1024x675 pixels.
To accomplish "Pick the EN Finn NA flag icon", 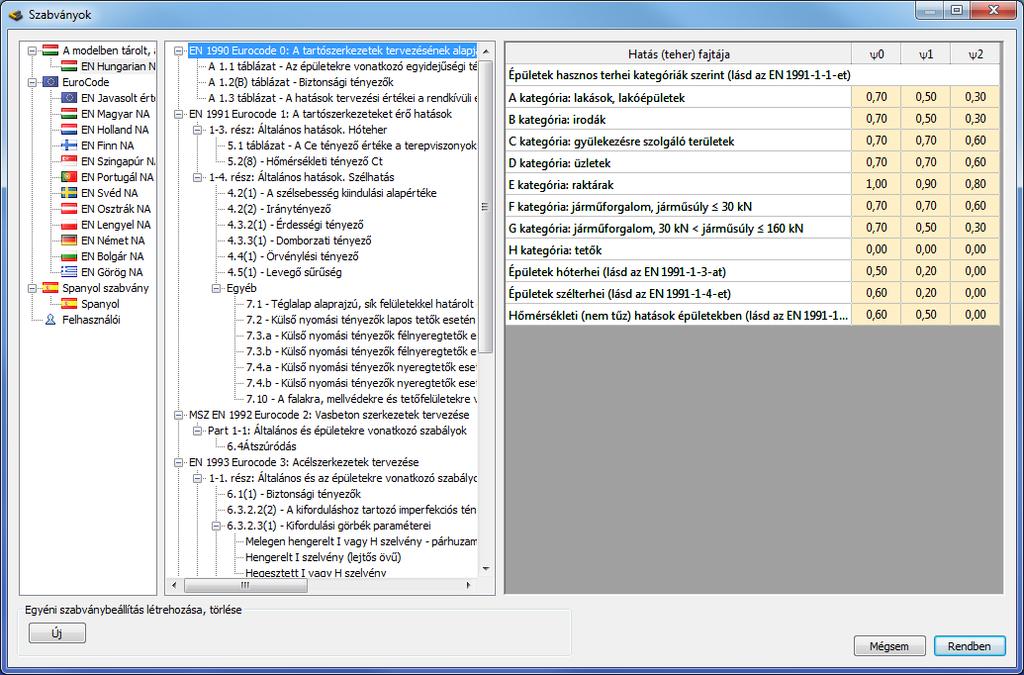I will click(x=69, y=146).
